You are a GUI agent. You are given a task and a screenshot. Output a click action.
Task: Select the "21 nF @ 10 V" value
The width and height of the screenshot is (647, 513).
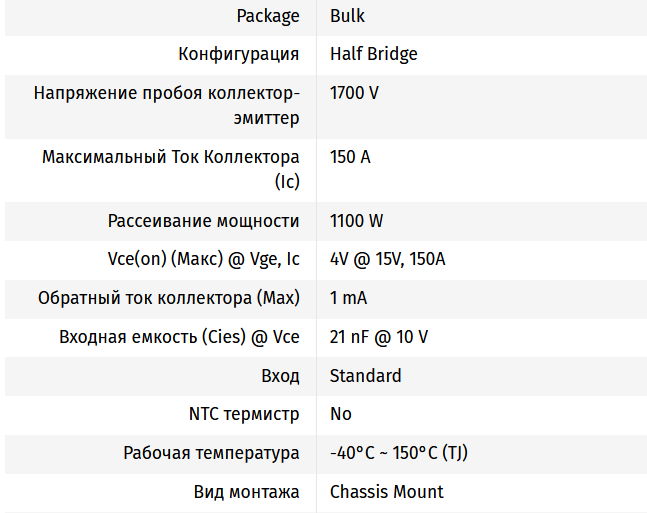[x=378, y=337]
